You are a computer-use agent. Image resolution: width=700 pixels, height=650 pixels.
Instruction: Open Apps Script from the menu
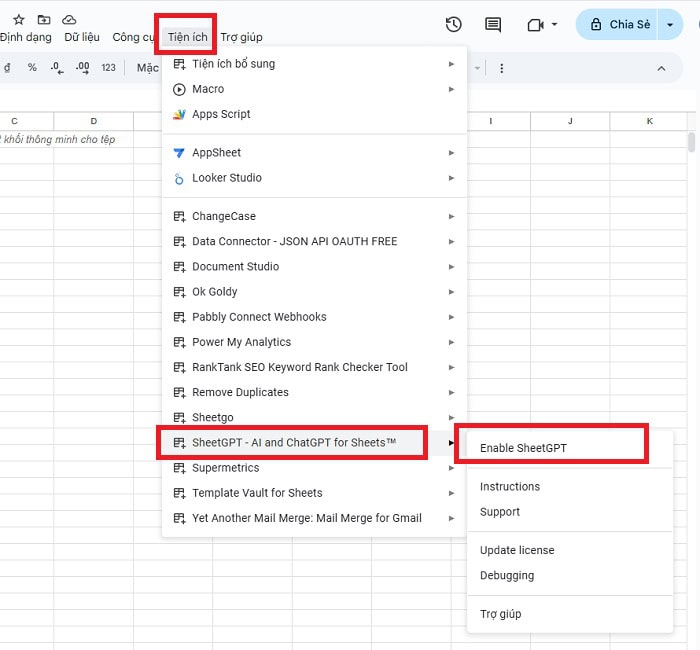tap(221, 114)
